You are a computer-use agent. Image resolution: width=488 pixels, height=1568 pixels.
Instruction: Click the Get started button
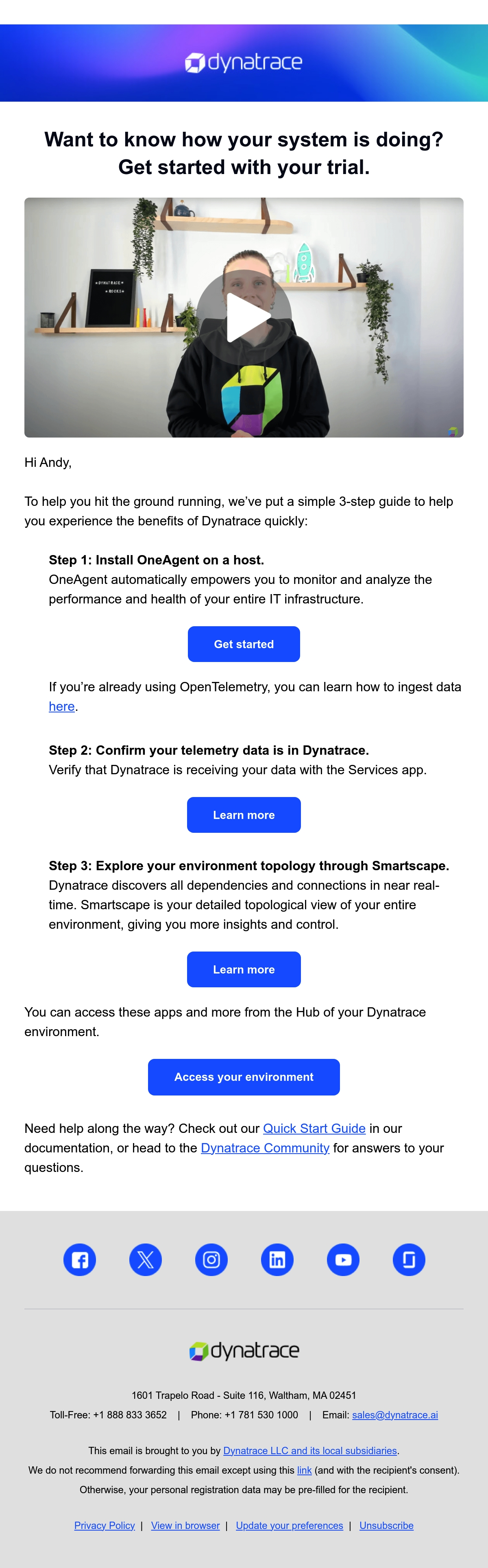click(244, 644)
